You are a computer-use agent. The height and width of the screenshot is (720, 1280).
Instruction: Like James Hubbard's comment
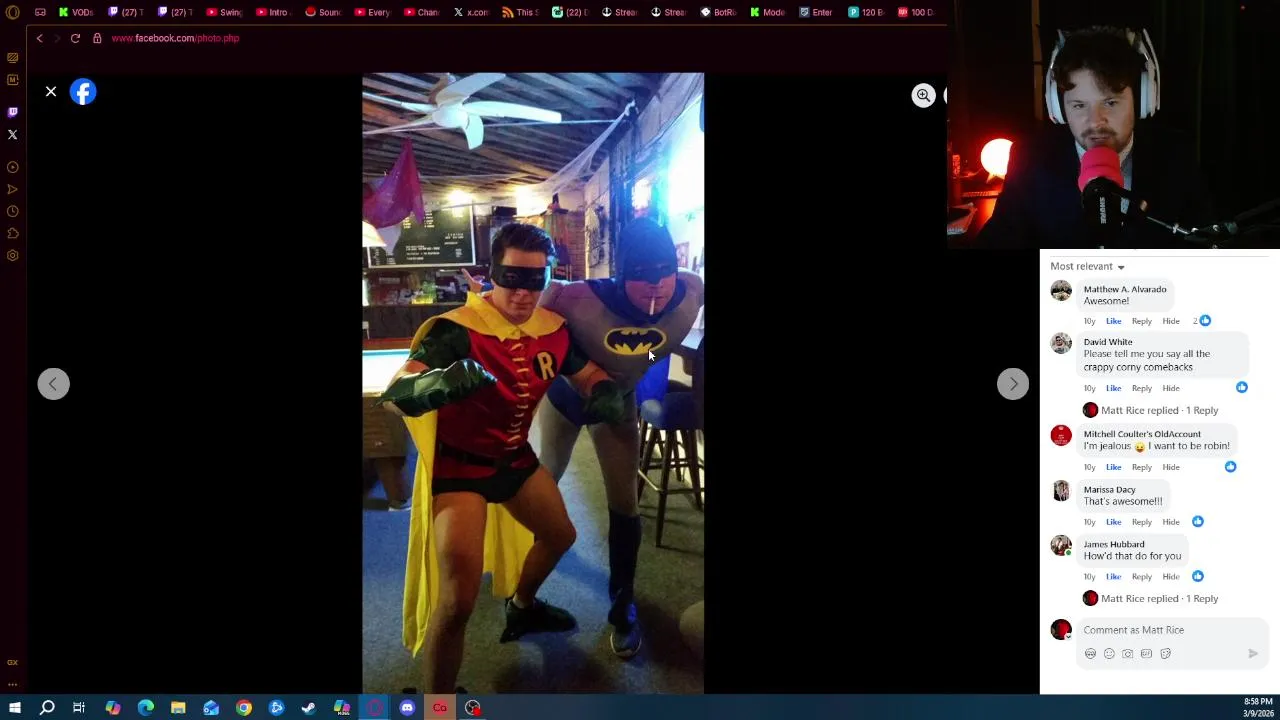(x=1113, y=577)
